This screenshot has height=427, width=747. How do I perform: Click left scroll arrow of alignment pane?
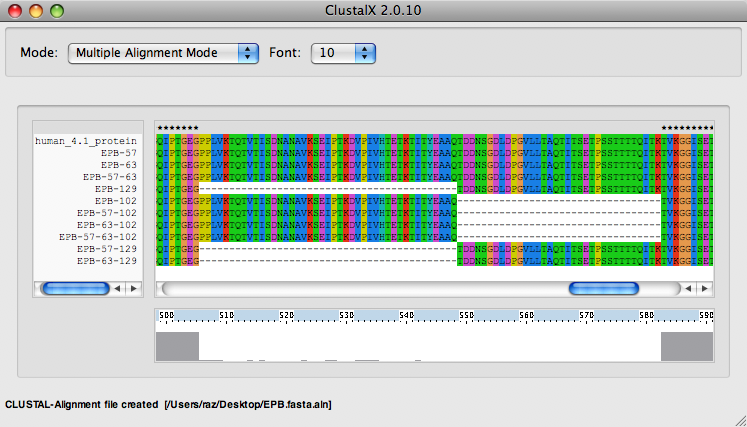tap(690, 288)
